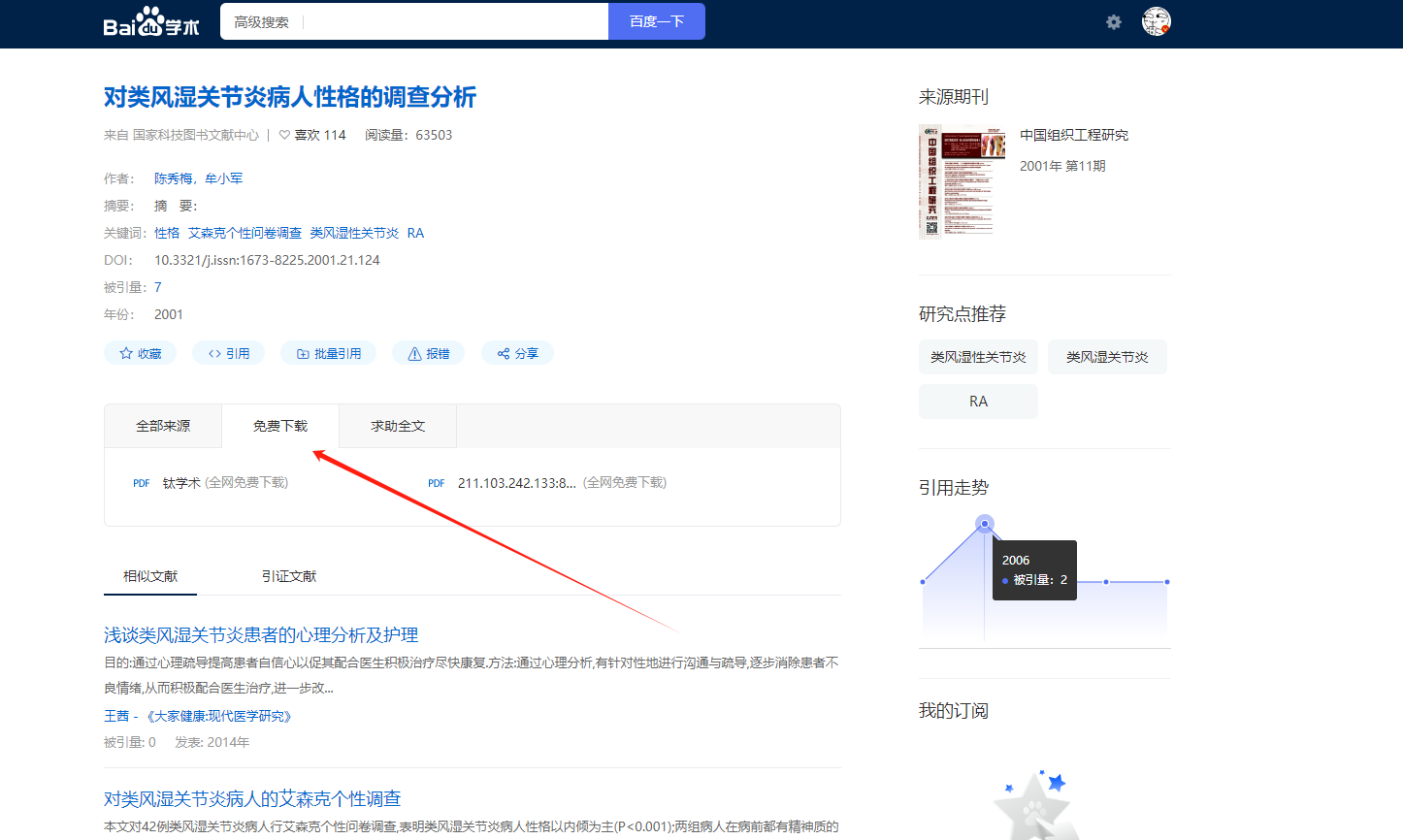Click DOI value 10.3321/j.issn:1673-8225.2001.21.124
1403x840 pixels.
267,260
